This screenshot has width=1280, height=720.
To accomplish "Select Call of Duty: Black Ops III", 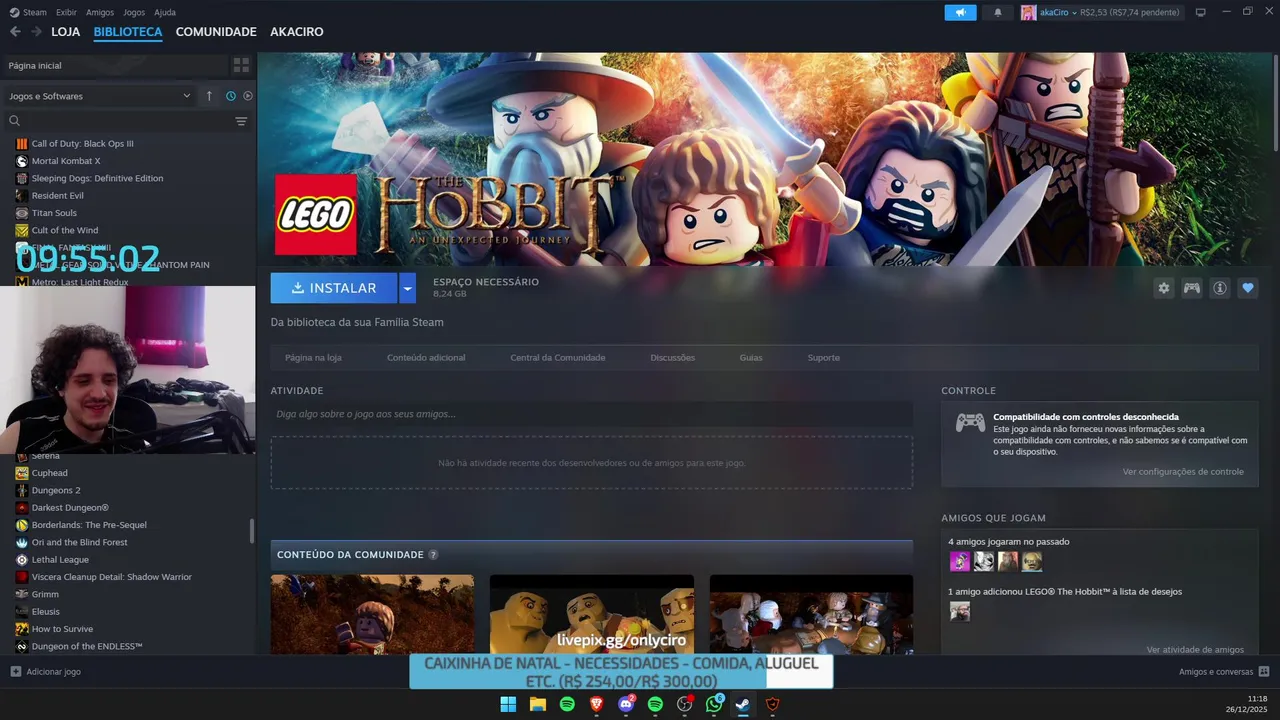I will click(82, 144).
